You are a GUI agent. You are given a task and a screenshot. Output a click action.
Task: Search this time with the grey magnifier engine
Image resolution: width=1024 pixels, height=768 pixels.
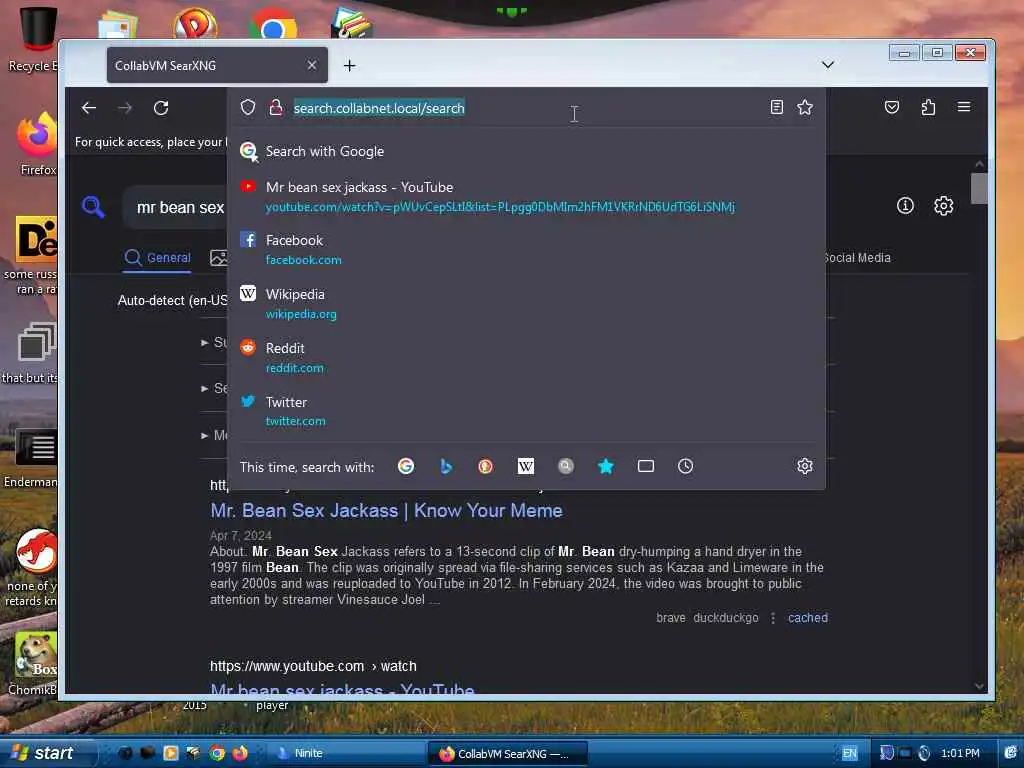566,466
